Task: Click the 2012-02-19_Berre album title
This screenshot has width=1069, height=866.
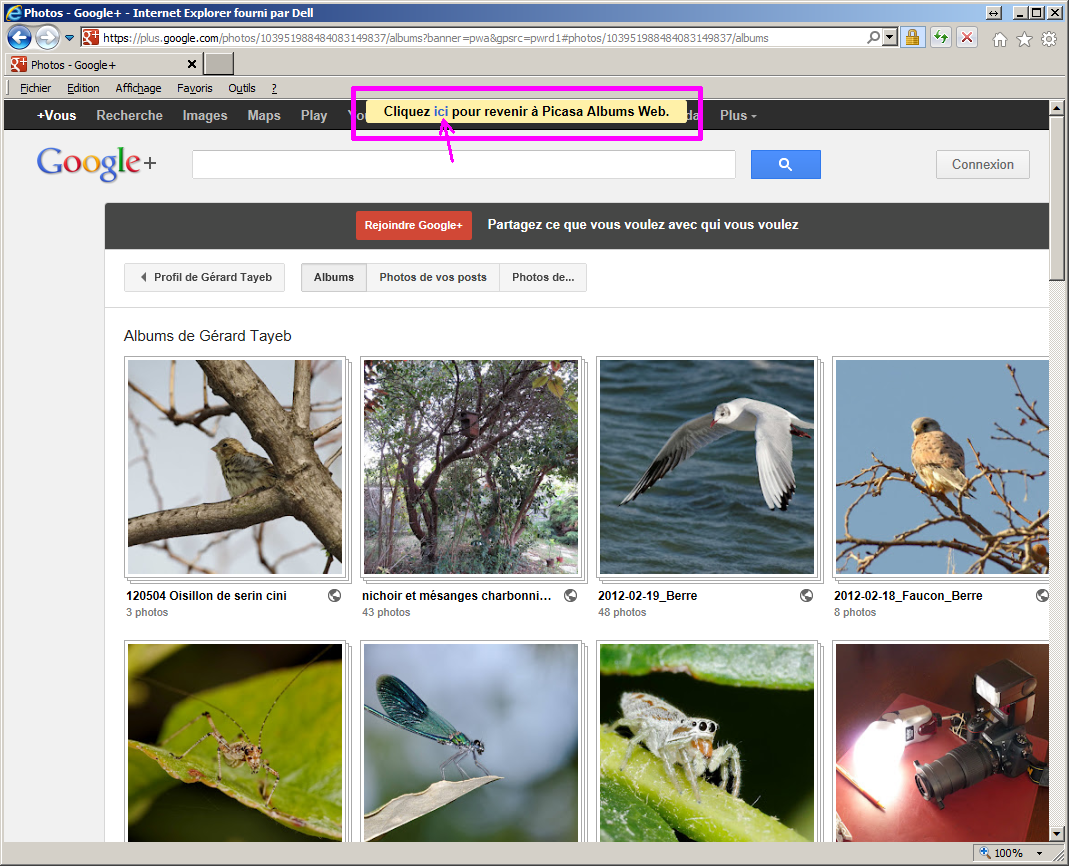Action: pyautogui.click(x=647, y=595)
